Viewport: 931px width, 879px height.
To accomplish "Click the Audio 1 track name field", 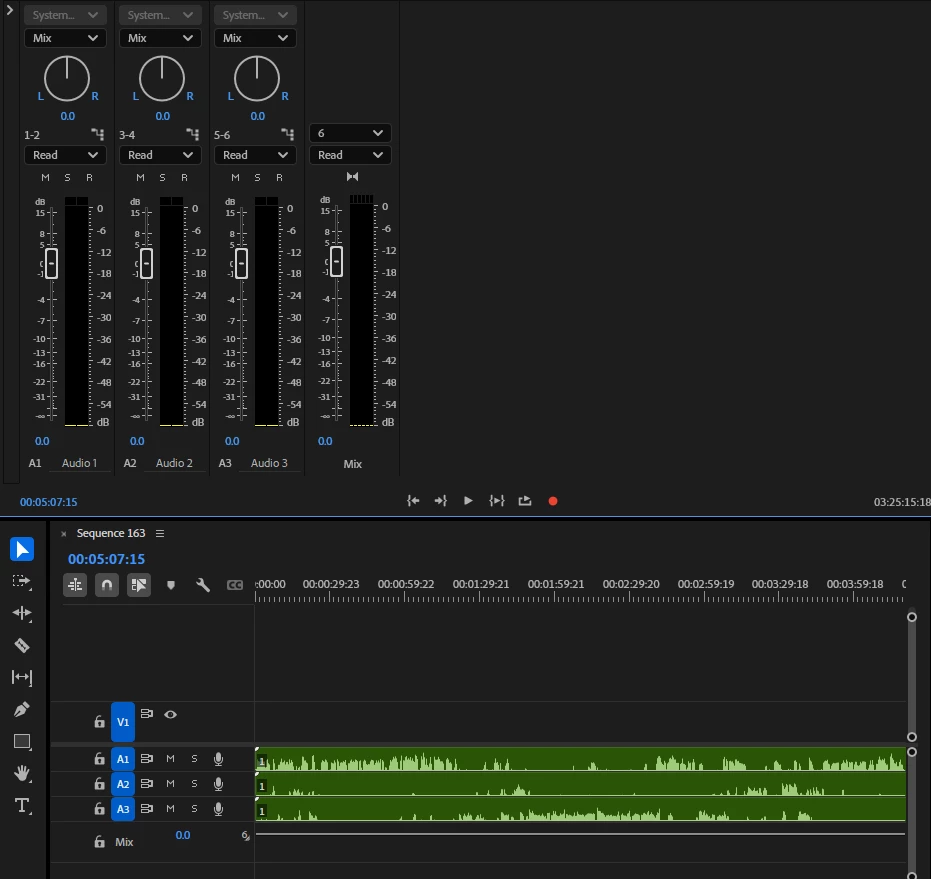I will [80, 463].
